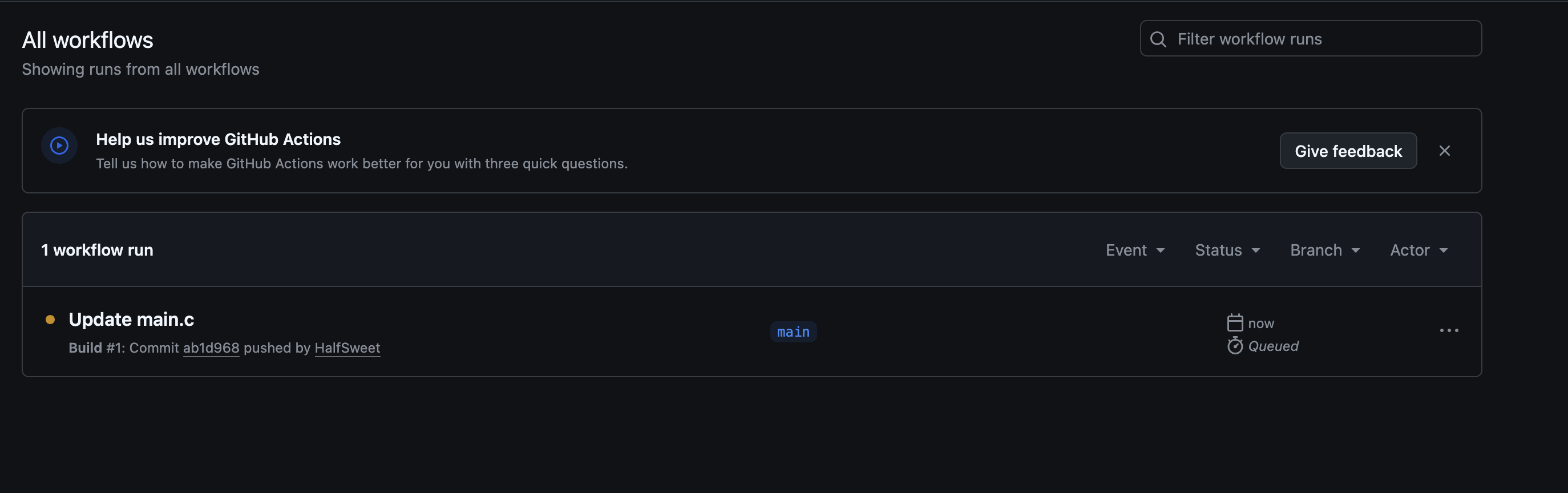Visit the HalfSweet user profile link
Viewport: 1568px width, 493px height.
click(x=347, y=347)
